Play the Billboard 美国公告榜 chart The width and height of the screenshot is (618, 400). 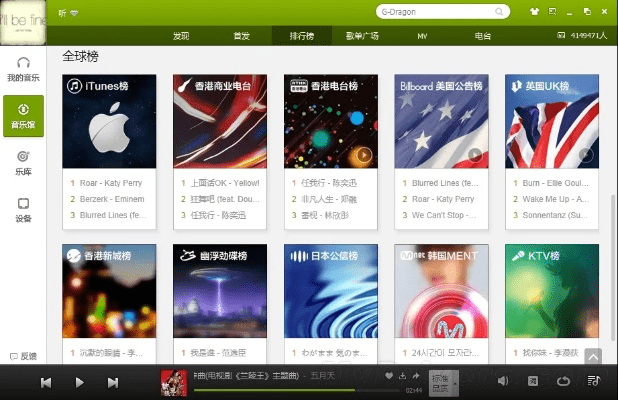pyautogui.click(x=475, y=154)
